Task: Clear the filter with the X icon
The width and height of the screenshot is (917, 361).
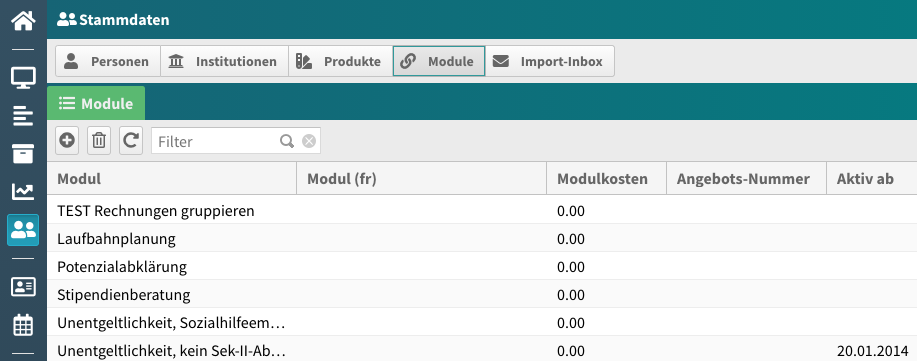Action: 309,141
